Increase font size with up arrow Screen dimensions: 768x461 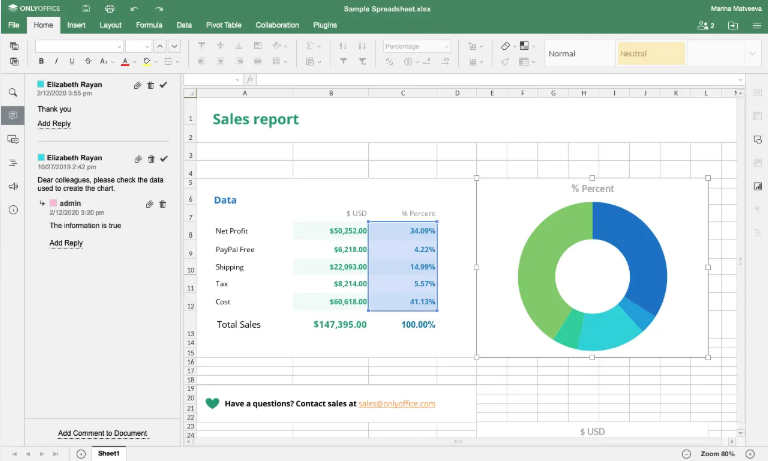click(x=160, y=46)
